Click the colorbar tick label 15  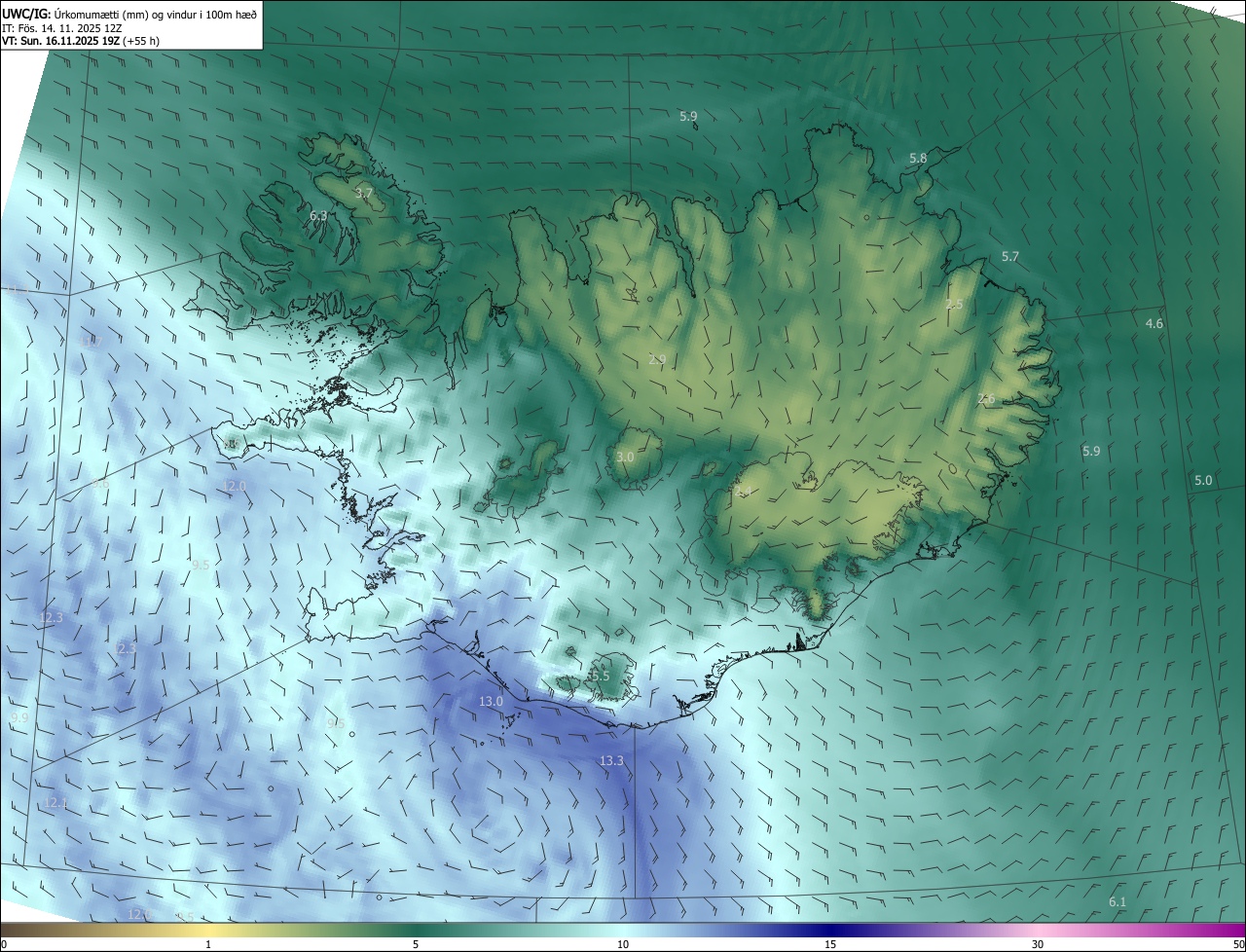coord(830,944)
